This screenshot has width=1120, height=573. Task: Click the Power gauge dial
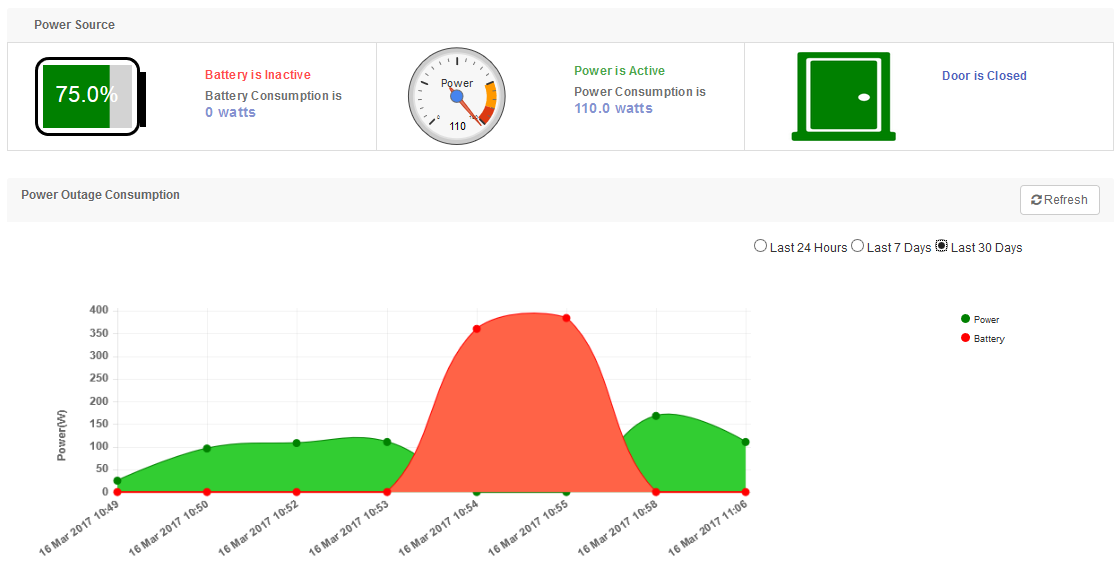(457, 96)
